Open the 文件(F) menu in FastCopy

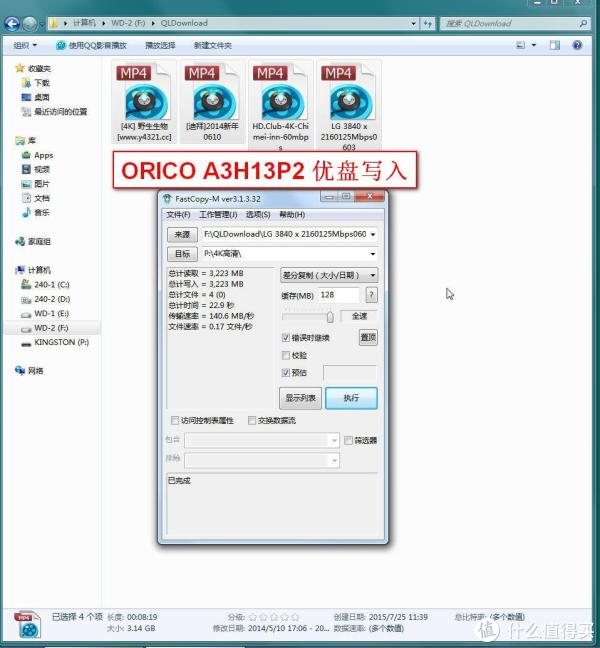(178, 214)
